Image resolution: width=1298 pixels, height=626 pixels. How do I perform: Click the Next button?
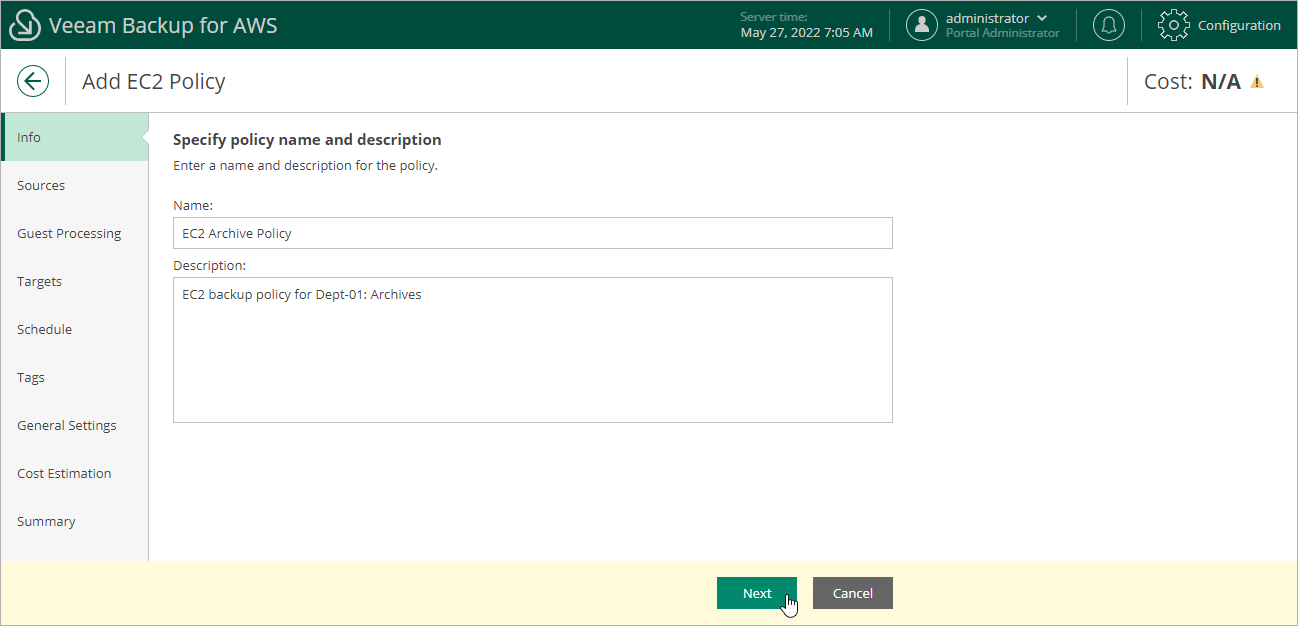(x=757, y=592)
